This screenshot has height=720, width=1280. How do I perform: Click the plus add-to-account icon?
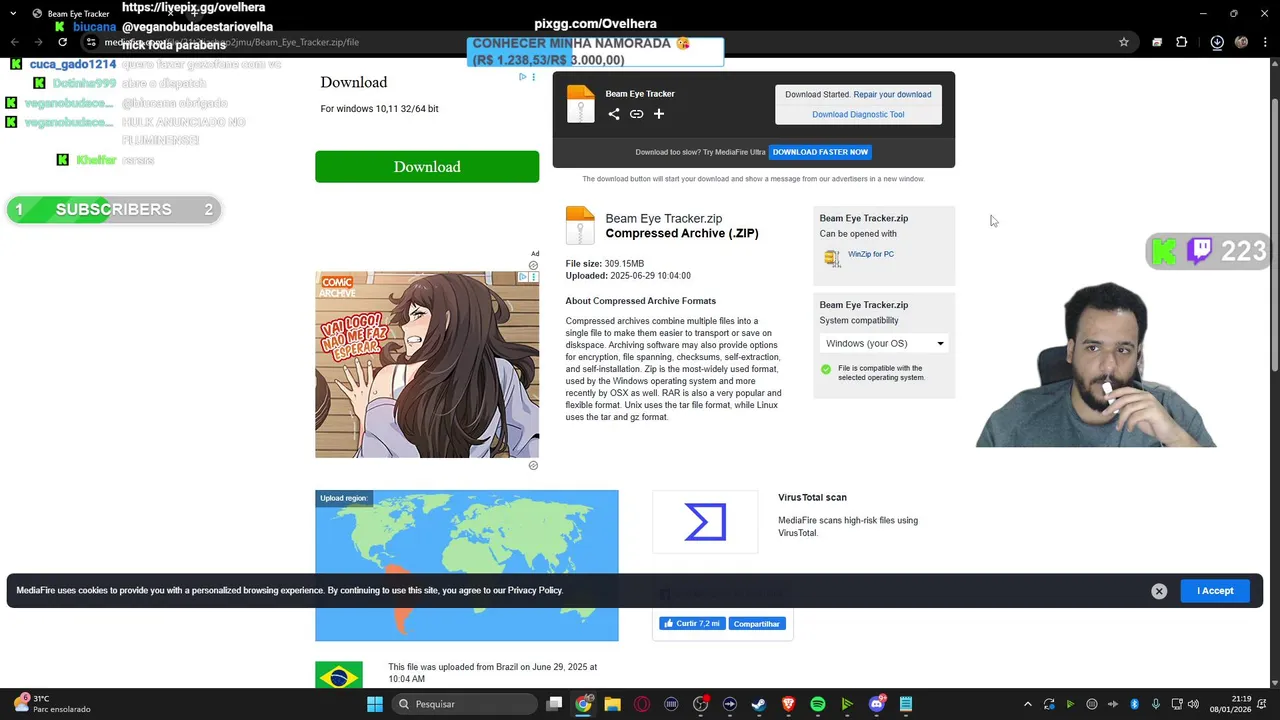(x=659, y=114)
